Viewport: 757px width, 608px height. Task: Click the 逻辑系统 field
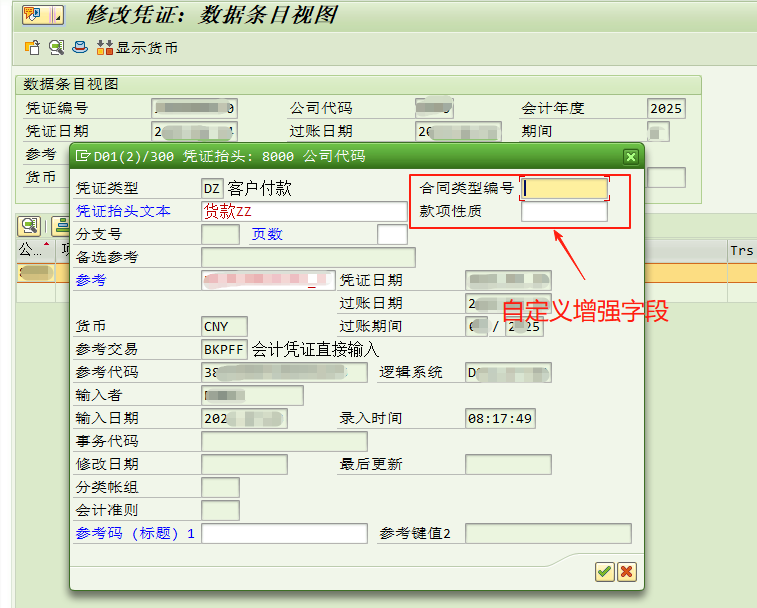tap(508, 373)
